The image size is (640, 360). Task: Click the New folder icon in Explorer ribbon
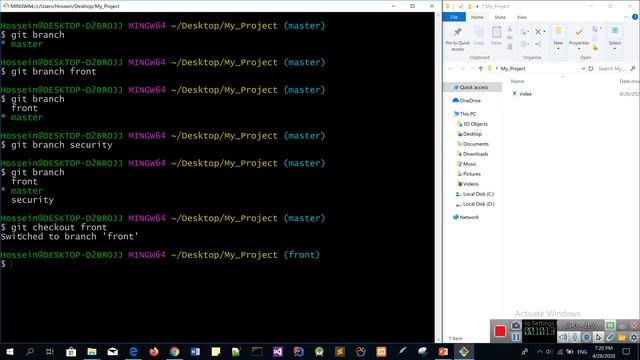[558, 31]
